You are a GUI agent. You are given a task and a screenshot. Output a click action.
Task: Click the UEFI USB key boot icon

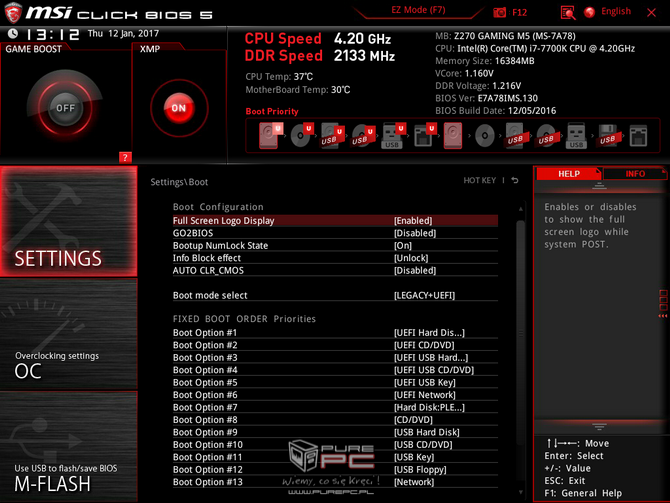point(393,135)
